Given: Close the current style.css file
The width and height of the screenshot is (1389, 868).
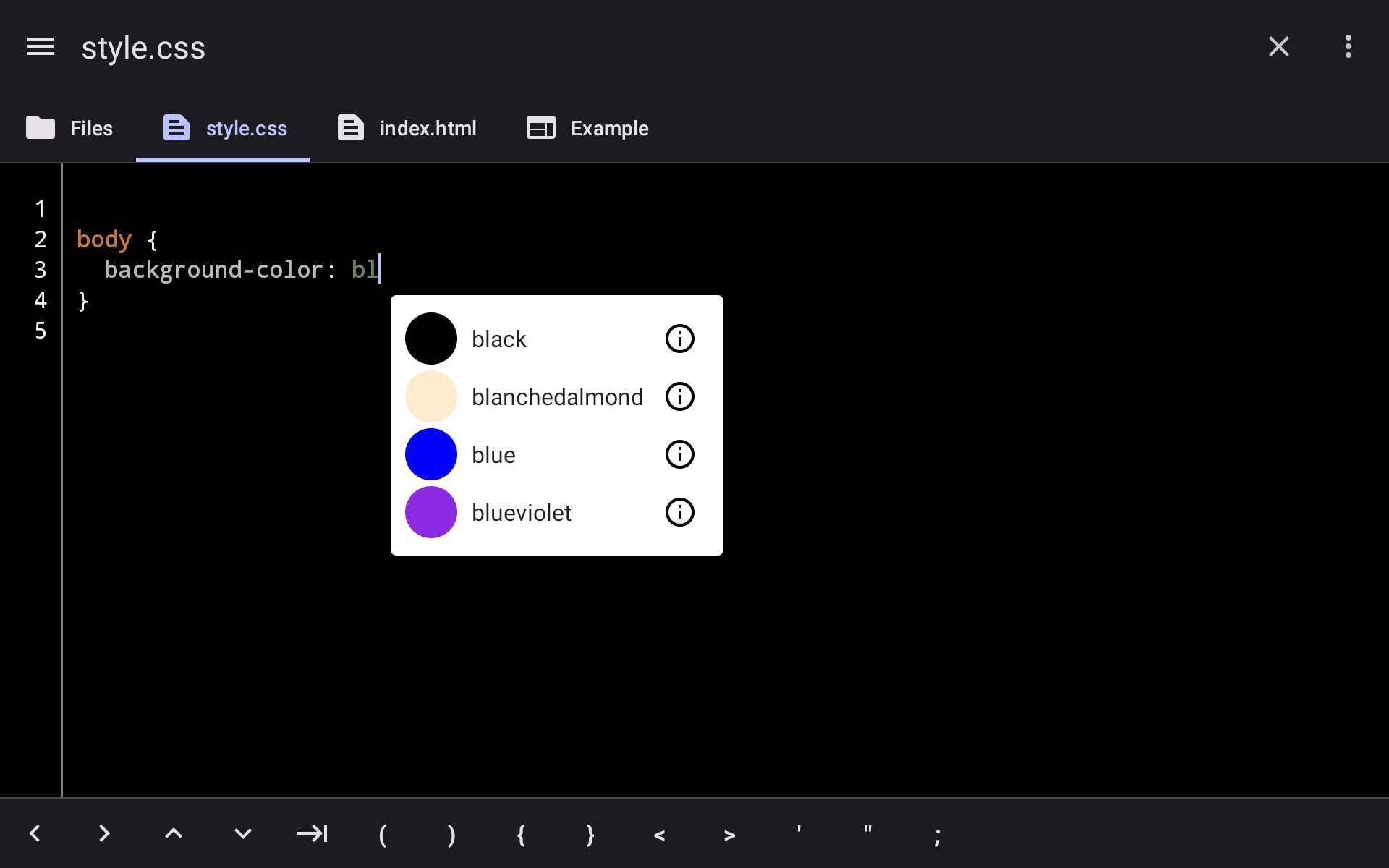Looking at the screenshot, I should click(1278, 47).
